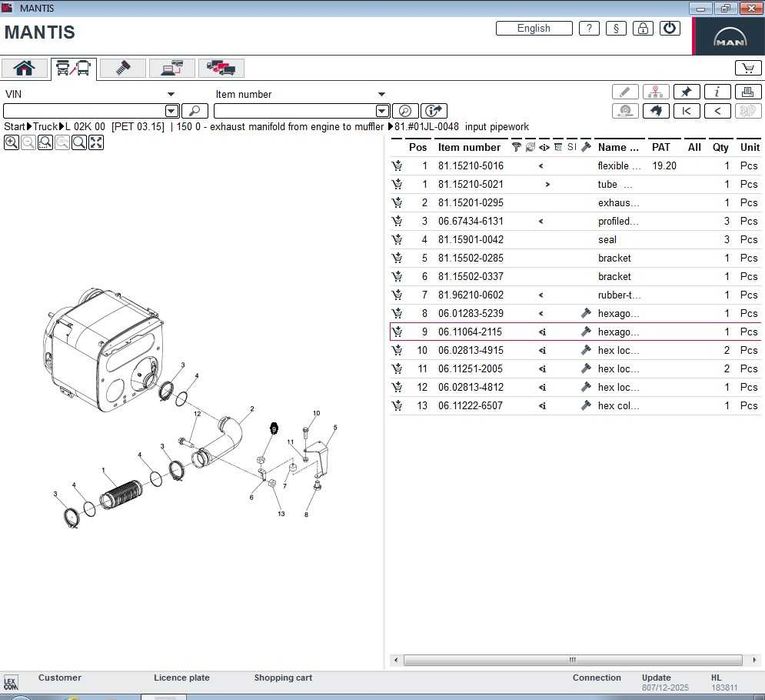The width and height of the screenshot is (765, 700).
Task: Open the legal paragraph (§) button
Action: (616, 28)
